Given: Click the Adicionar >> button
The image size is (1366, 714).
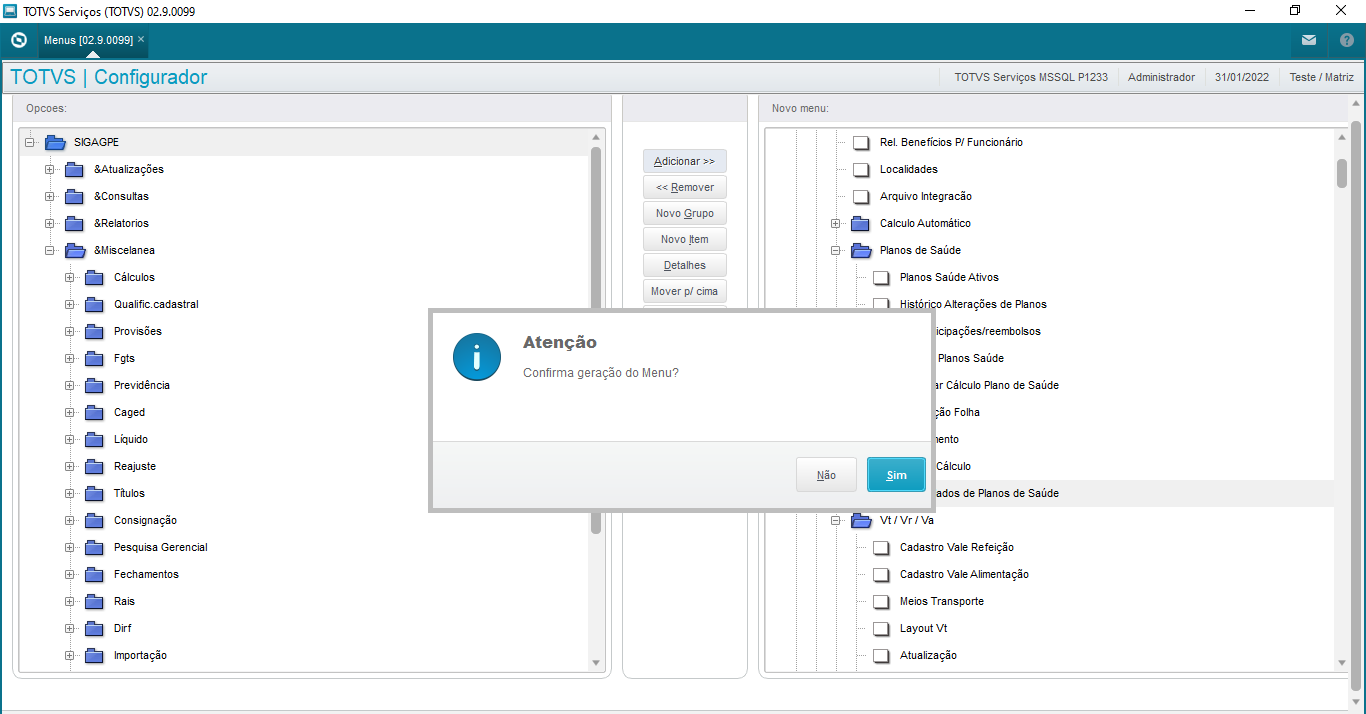Looking at the screenshot, I should pos(684,161).
